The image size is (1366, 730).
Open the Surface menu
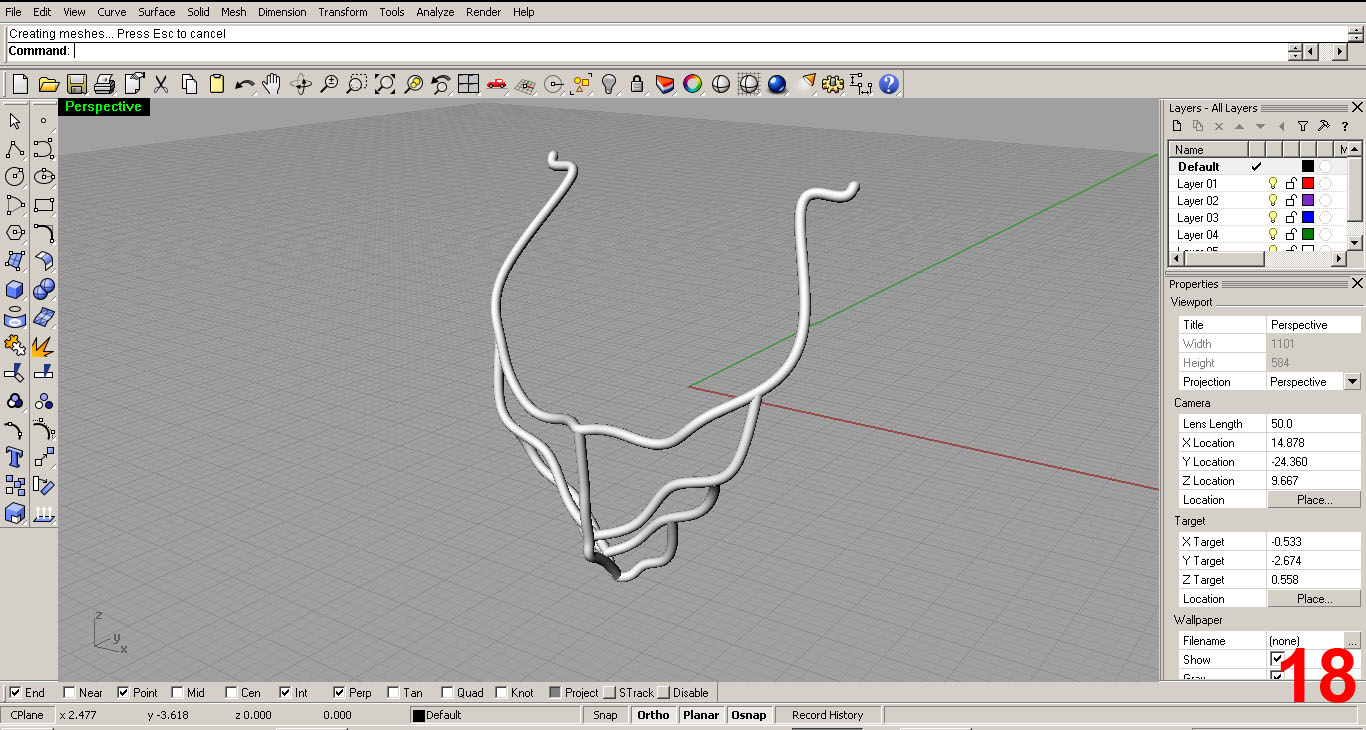point(157,12)
